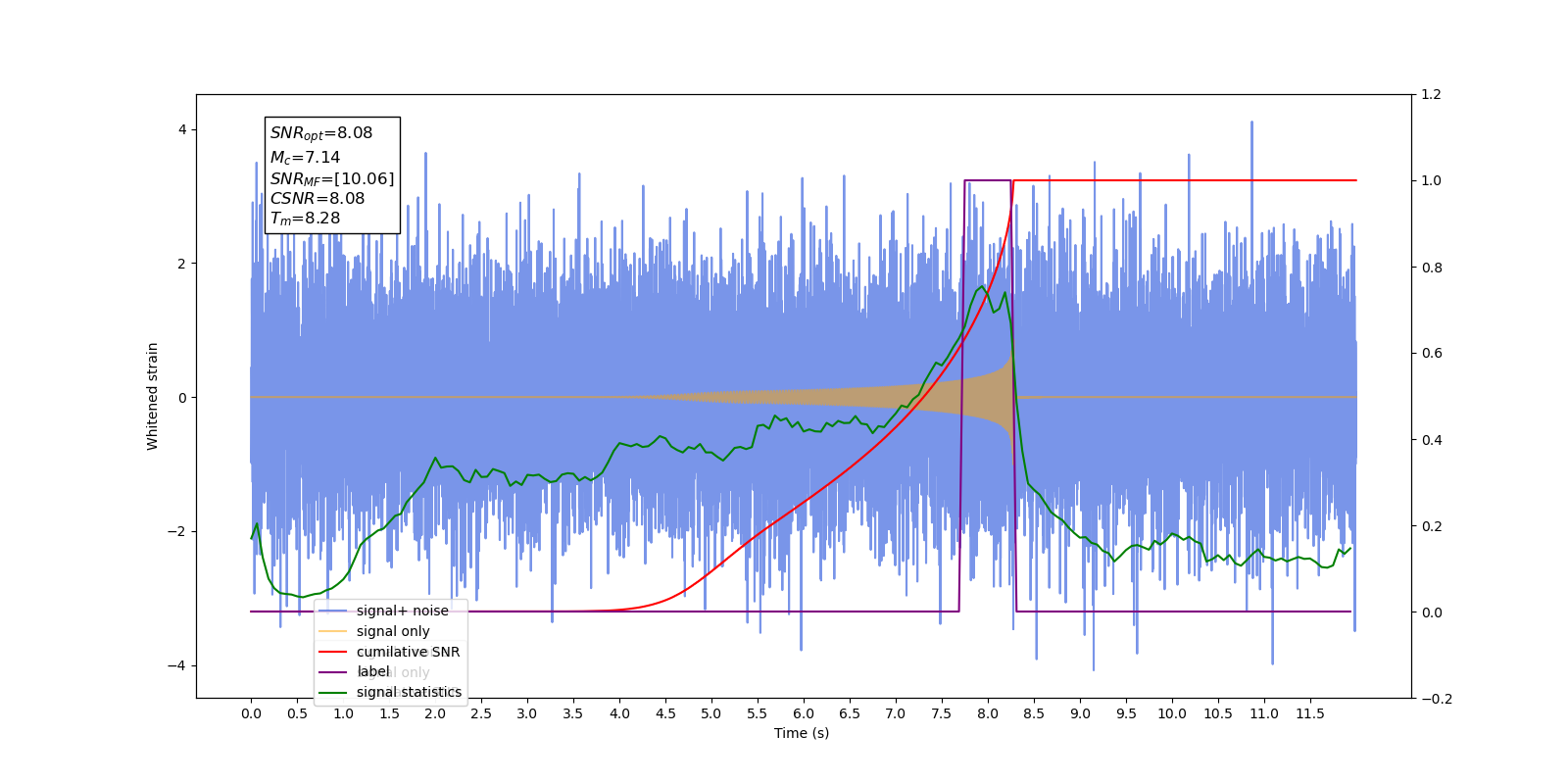Image resolution: width=1568 pixels, height=784 pixels.
Task: Click the 'SNRopt=8.08' annotation line
Action: click(321, 133)
